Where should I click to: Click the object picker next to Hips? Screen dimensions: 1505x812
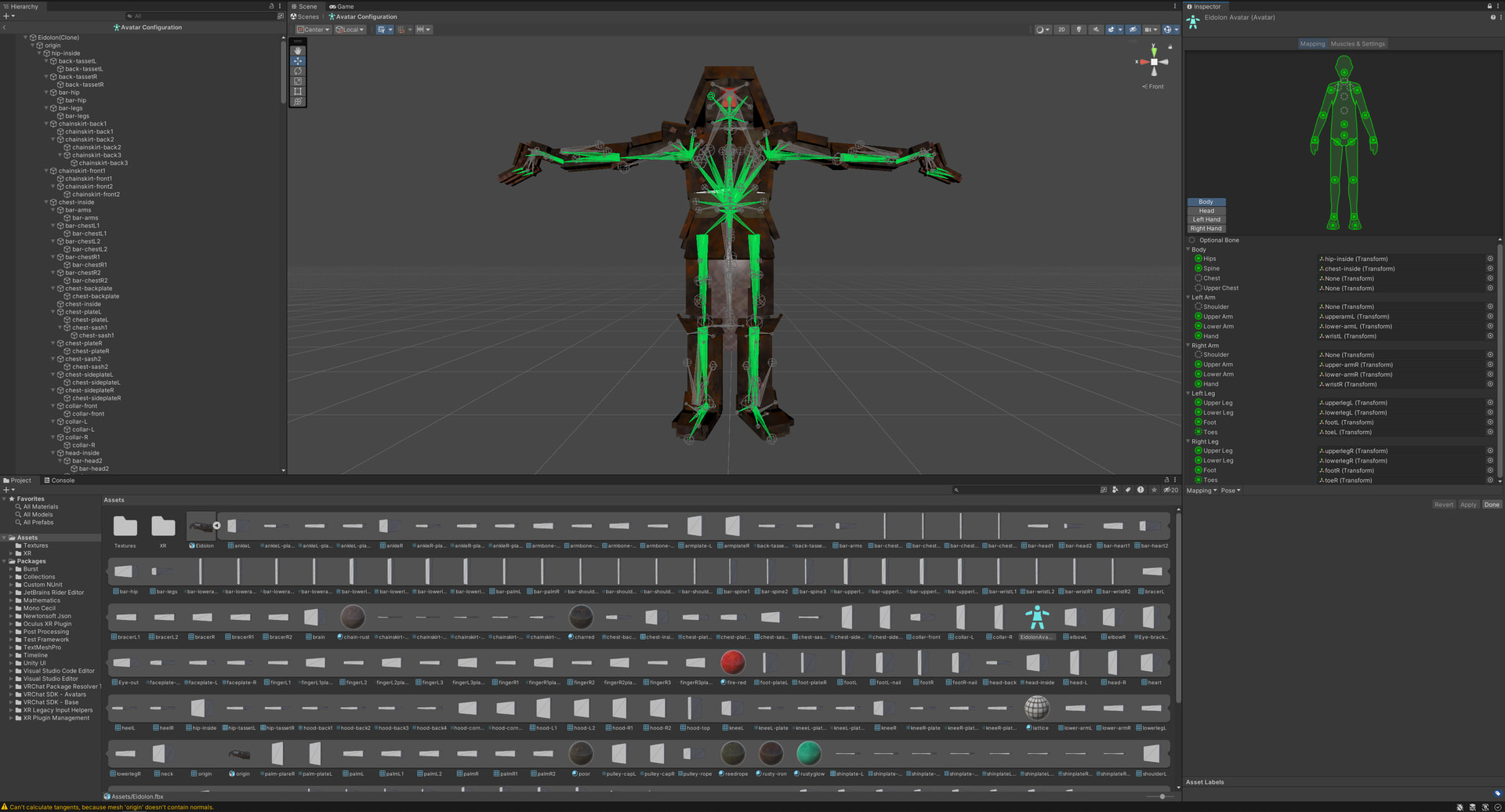coord(1489,259)
